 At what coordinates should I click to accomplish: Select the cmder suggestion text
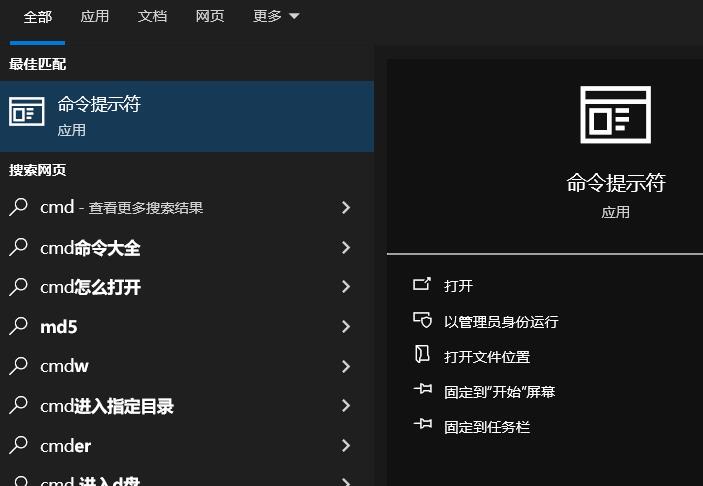click(65, 446)
